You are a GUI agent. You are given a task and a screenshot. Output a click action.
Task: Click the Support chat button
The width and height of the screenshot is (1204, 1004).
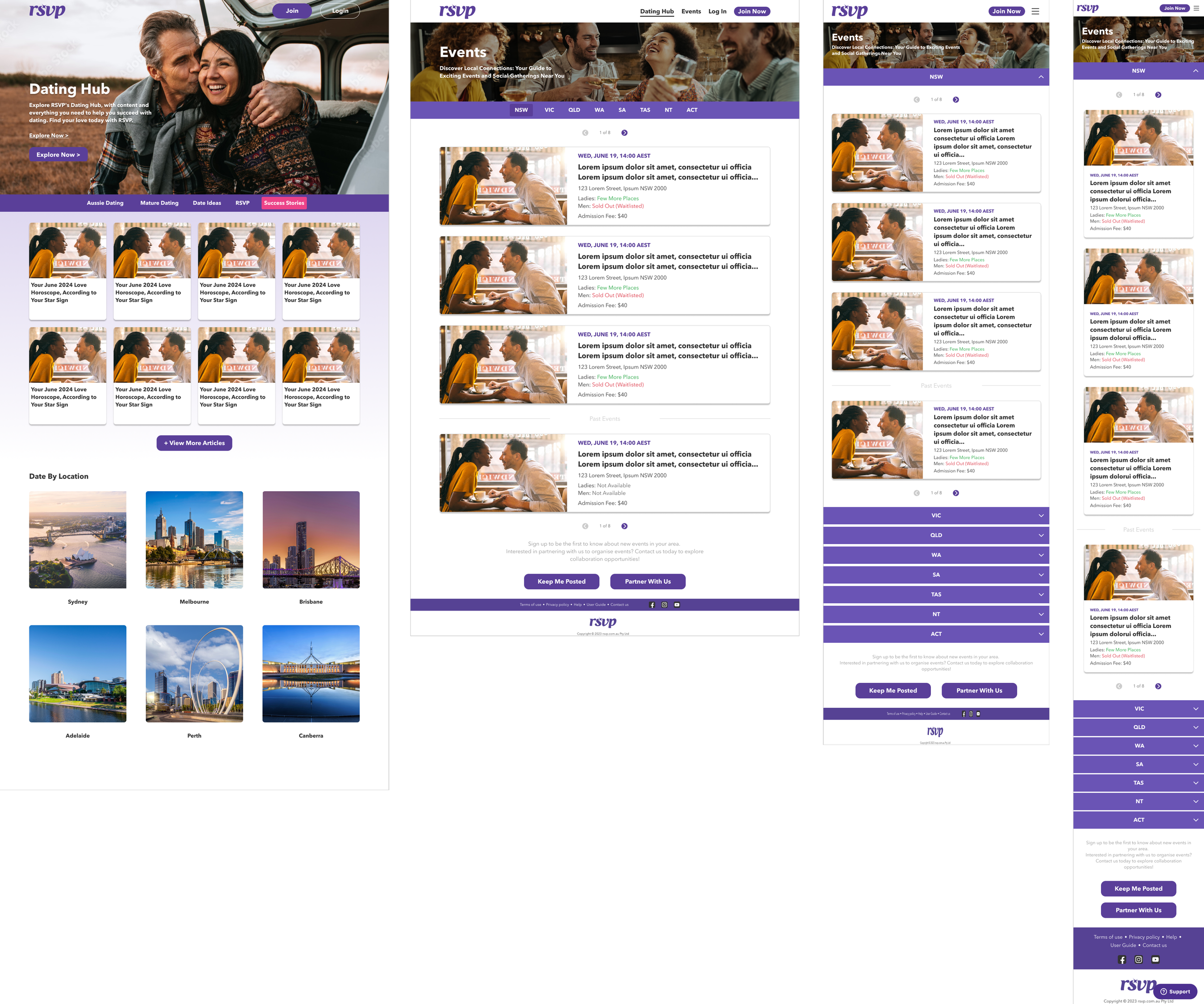(1175, 991)
